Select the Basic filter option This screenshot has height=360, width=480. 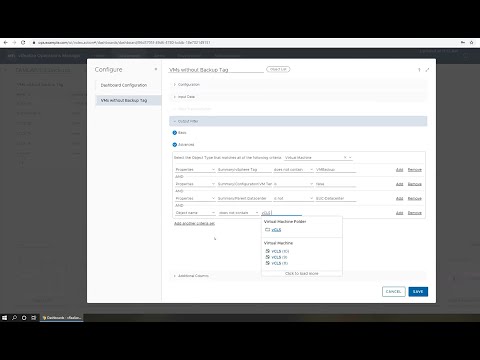tap(175, 133)
